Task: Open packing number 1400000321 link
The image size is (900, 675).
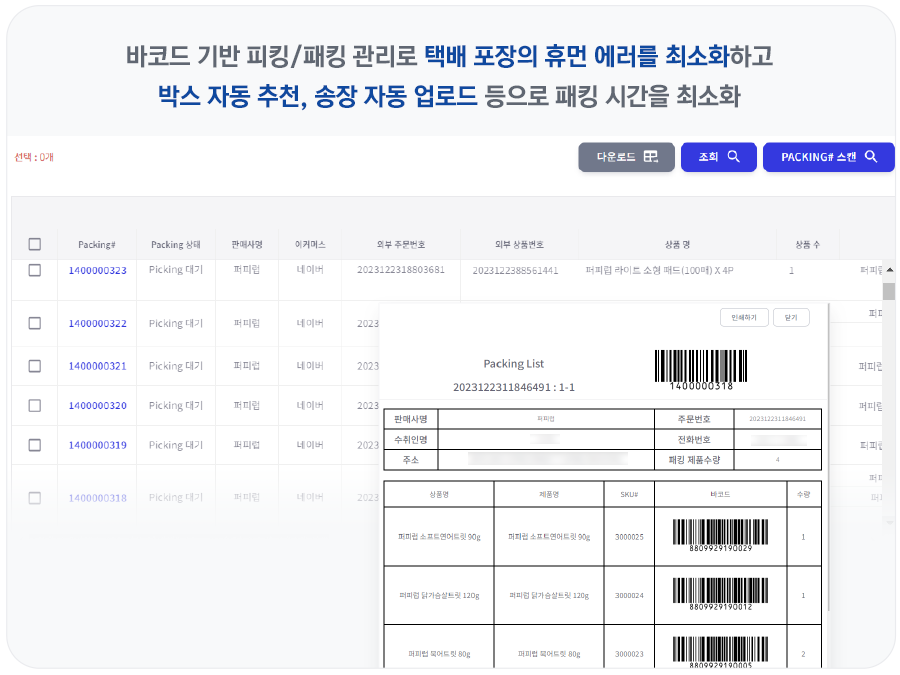Action: [97, 366]
